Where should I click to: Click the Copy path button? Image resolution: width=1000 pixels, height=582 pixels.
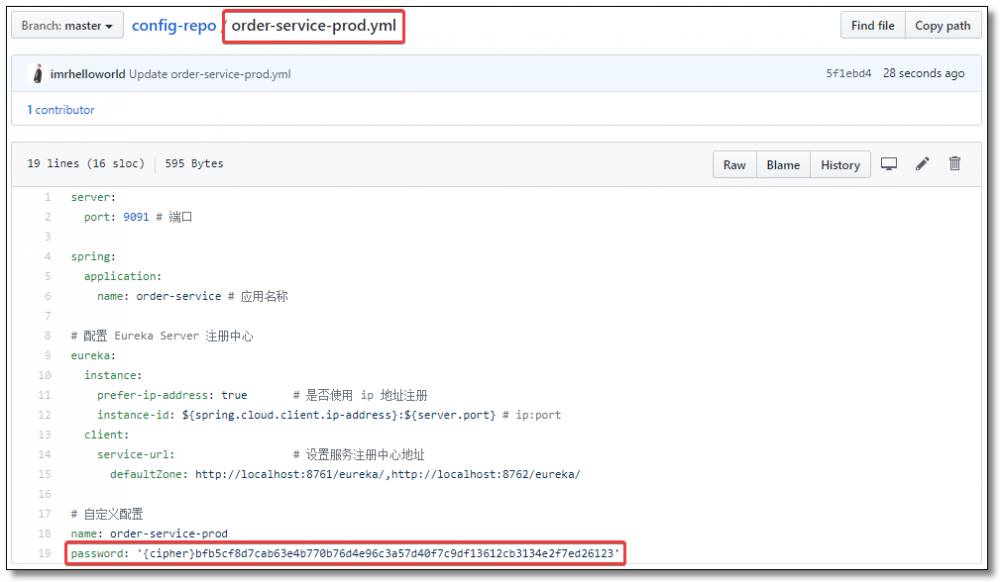[x=943, y=26]
